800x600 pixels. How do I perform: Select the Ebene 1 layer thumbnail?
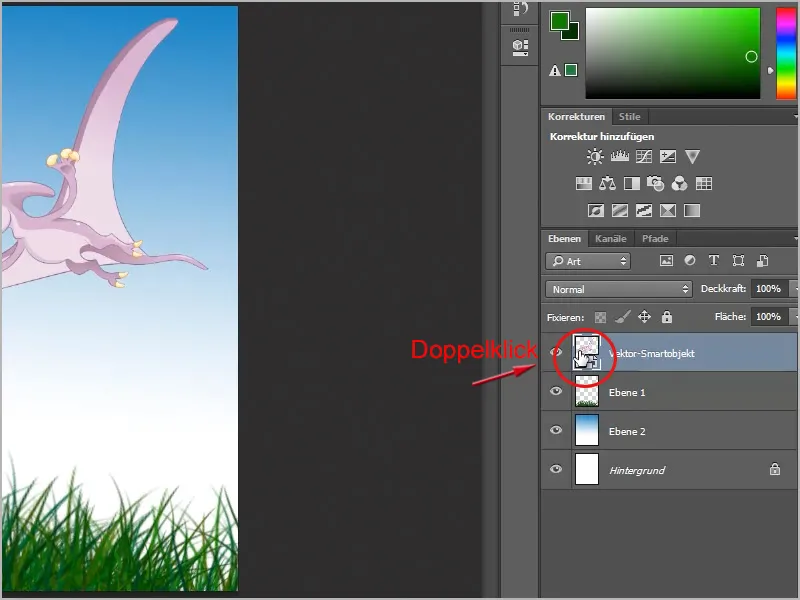pos(587,391)
